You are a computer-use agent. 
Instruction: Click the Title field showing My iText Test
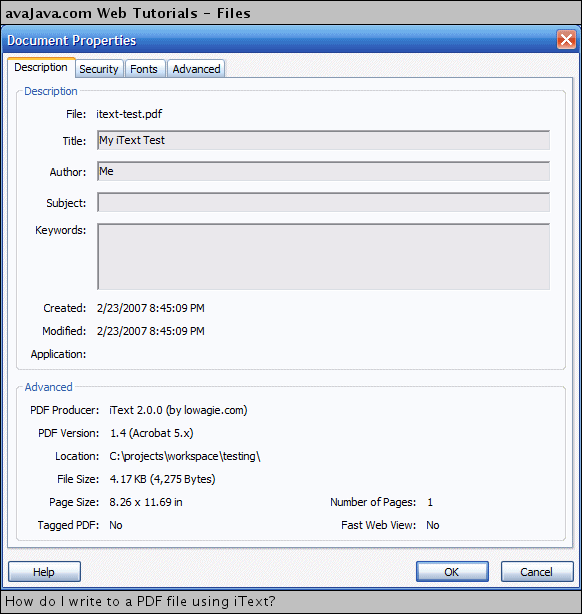click(x=324, y=140)
